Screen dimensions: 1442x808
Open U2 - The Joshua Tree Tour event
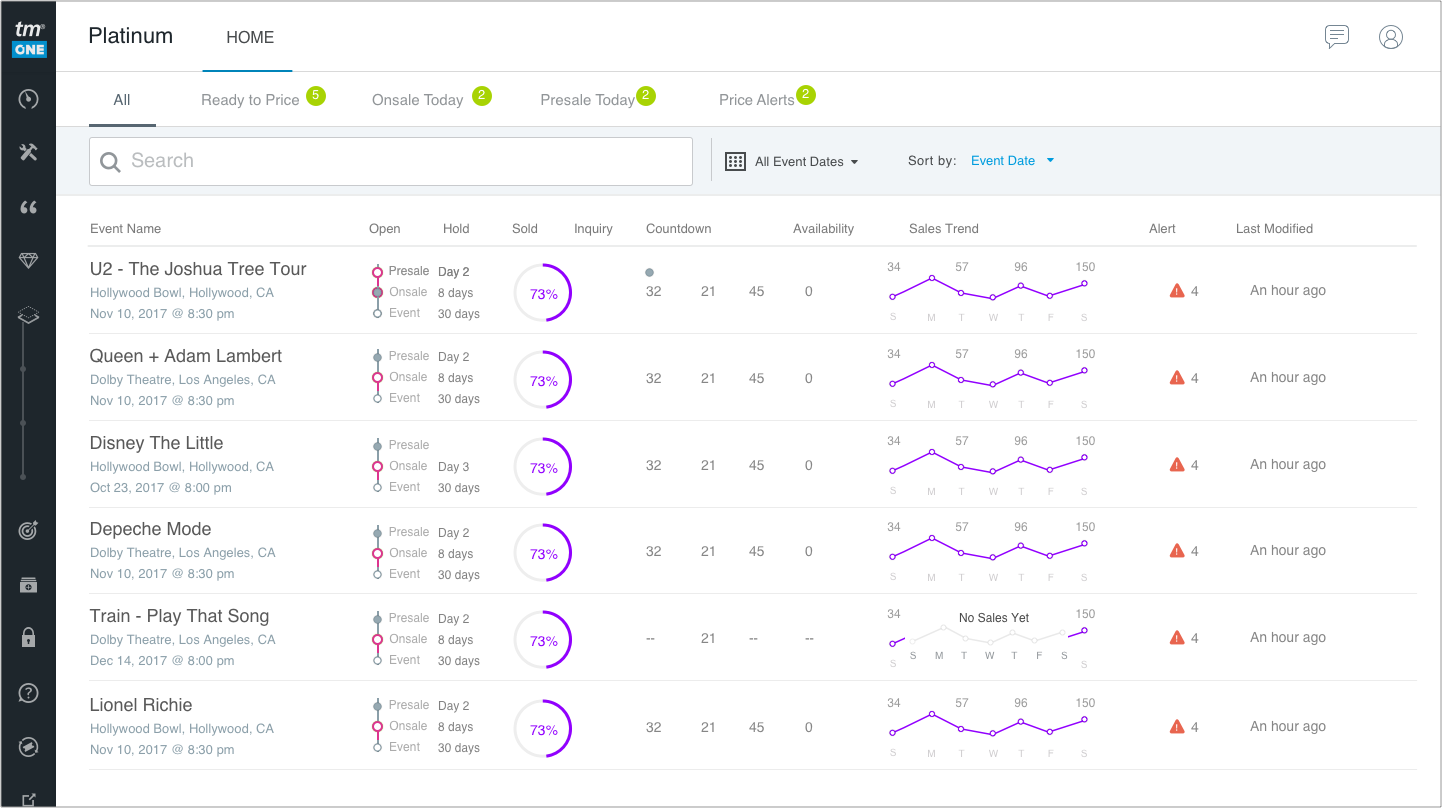[198, 269]
